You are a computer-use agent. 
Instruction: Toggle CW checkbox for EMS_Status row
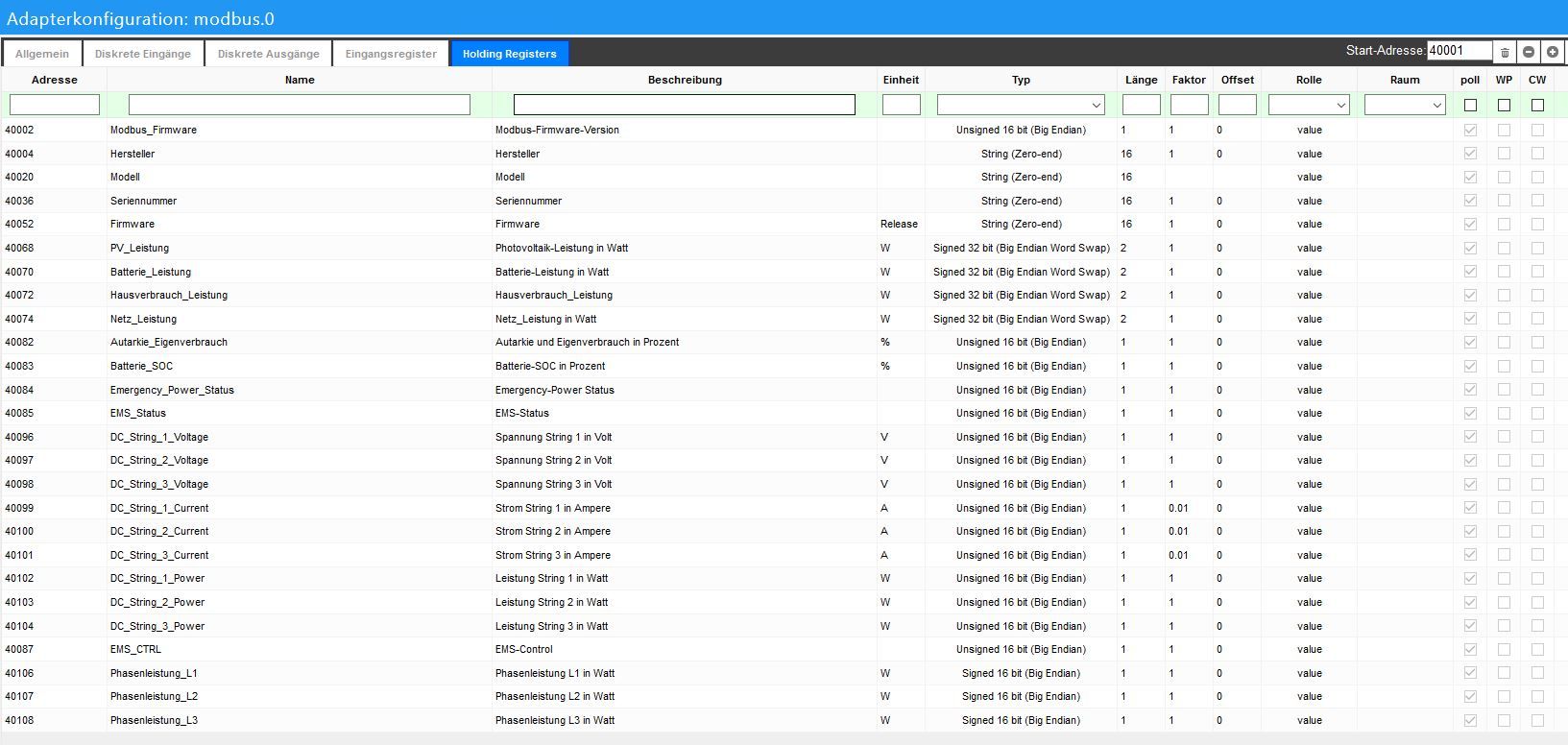(x=1537, y=413)
